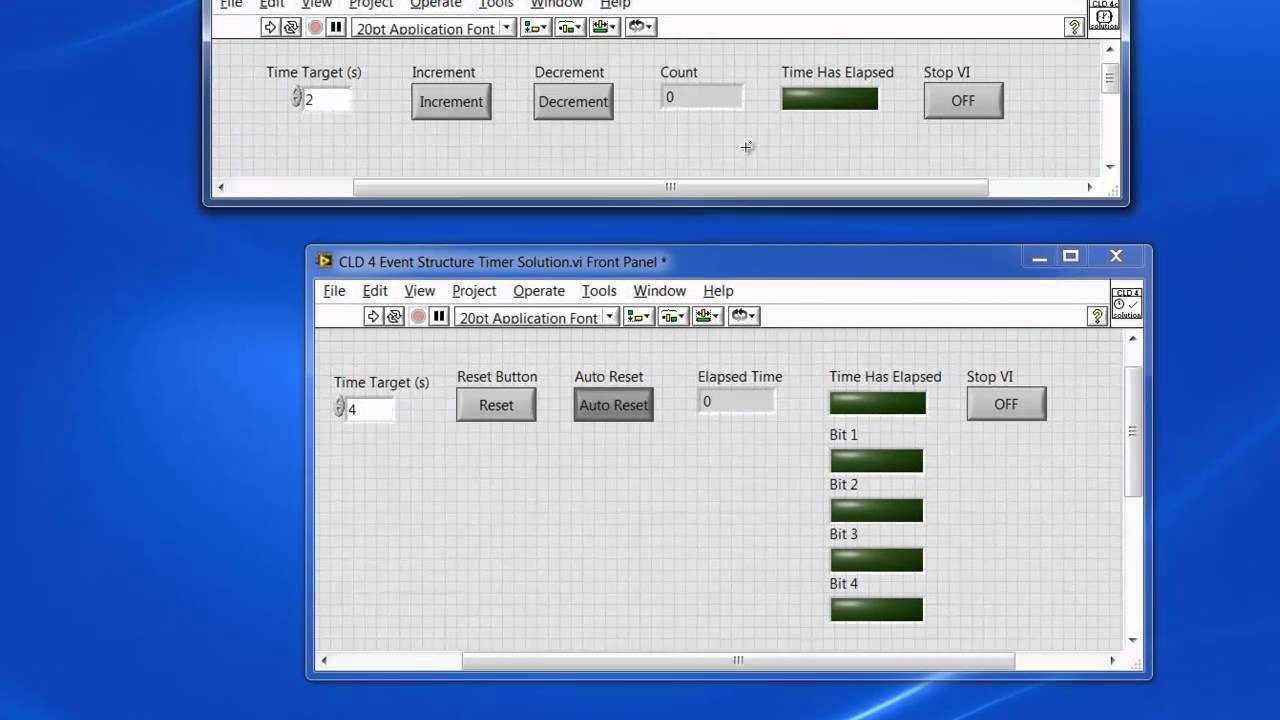Click VI icon pane in upper window
This screenshot has width=1280, height=720.
1104,15
